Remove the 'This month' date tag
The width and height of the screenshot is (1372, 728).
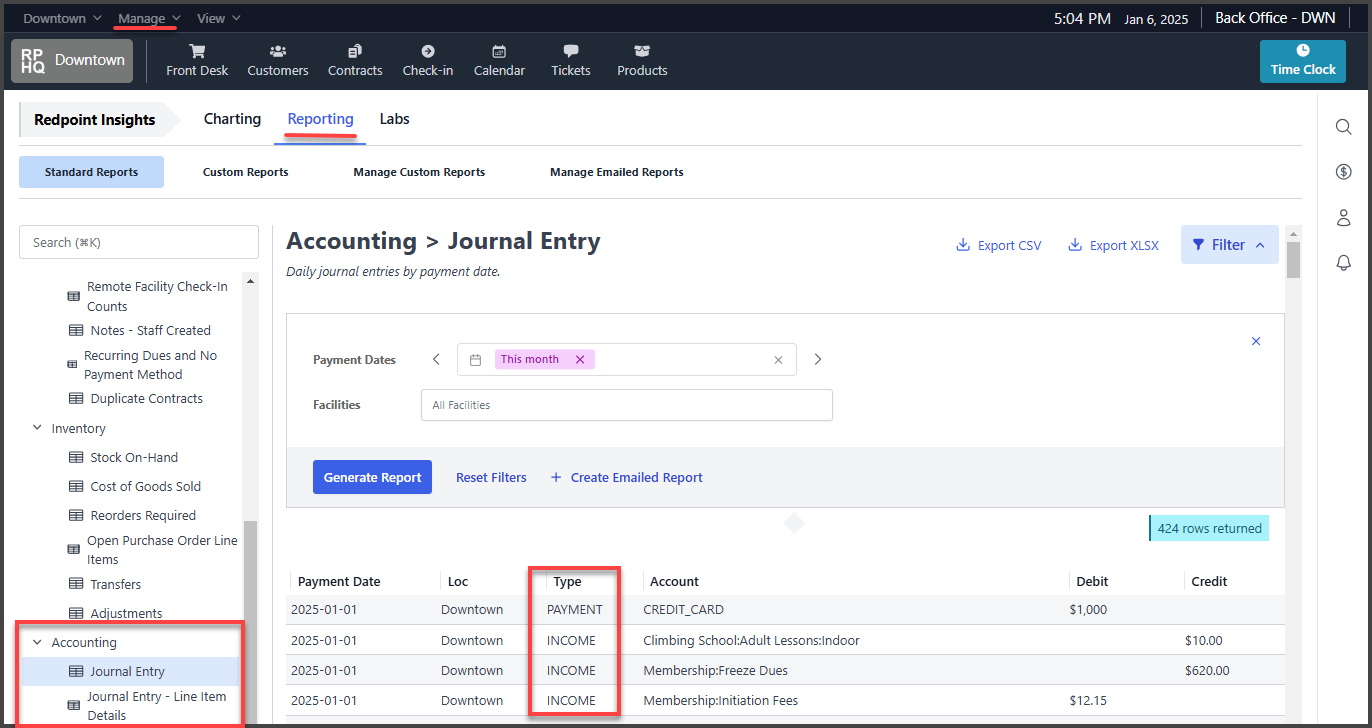[580, 359]
